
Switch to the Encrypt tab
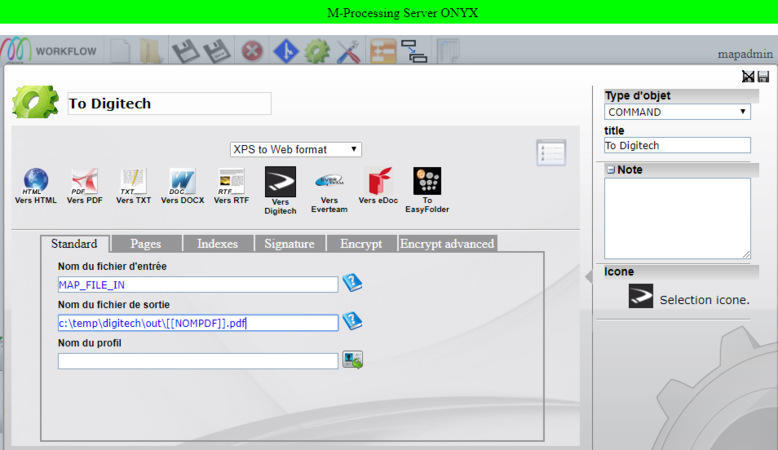(x=361, y=244)
